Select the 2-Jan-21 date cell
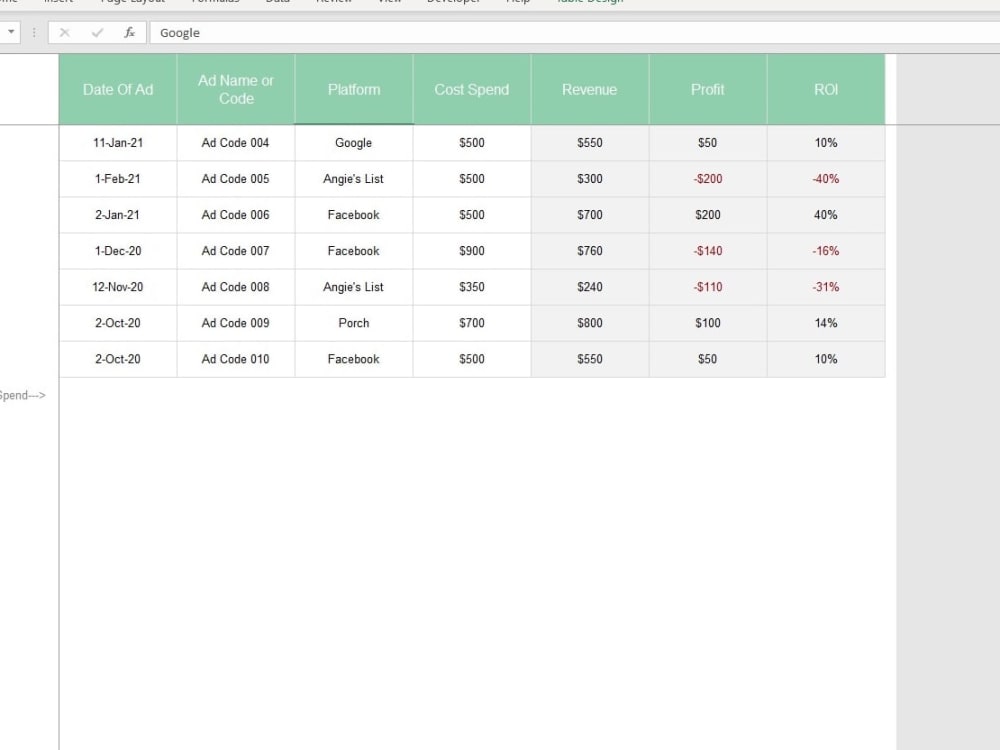 click(118, 215)
